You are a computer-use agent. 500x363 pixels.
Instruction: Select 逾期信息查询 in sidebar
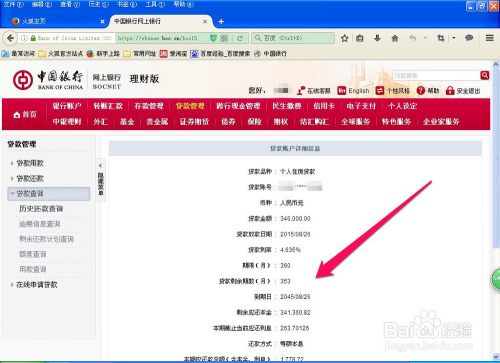pyautogui.click(x=40, y=224)
